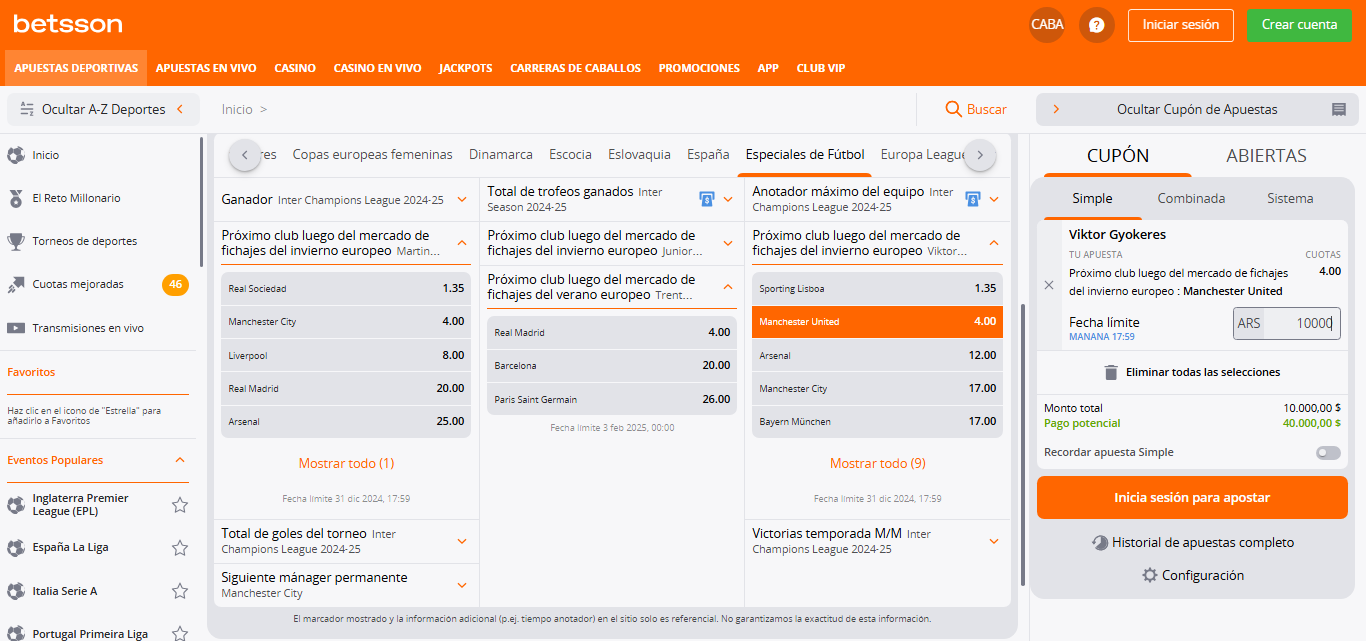The image size is (1366, 641).
Task: Click the Cuotas mejoradas arrow icon
Action: 16,284
